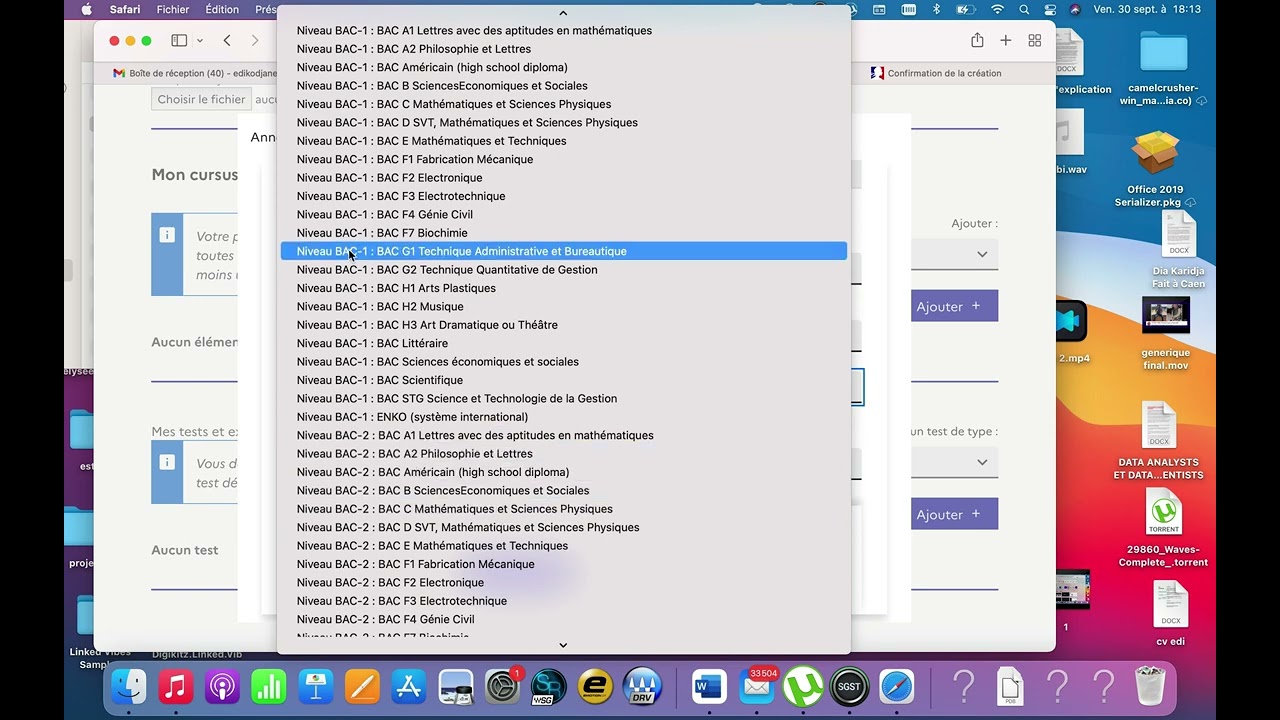
Task: Open Mail showing 33504 unread badge
Action: point(756,687)
